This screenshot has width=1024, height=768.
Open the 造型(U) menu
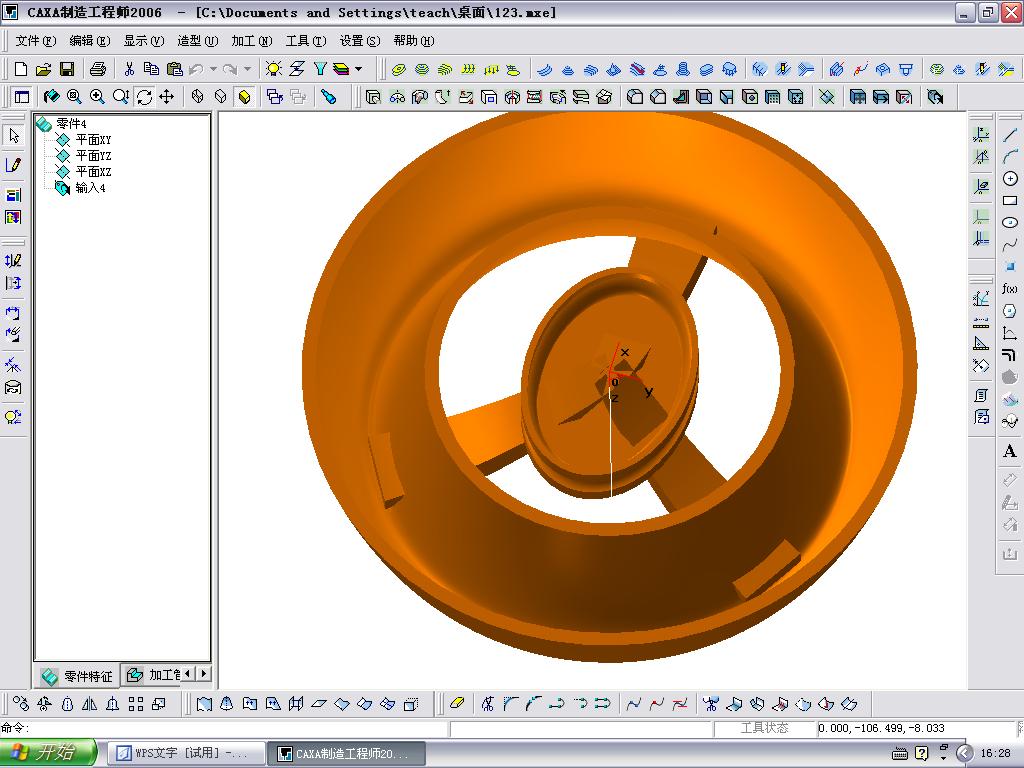tap(198, 40)
